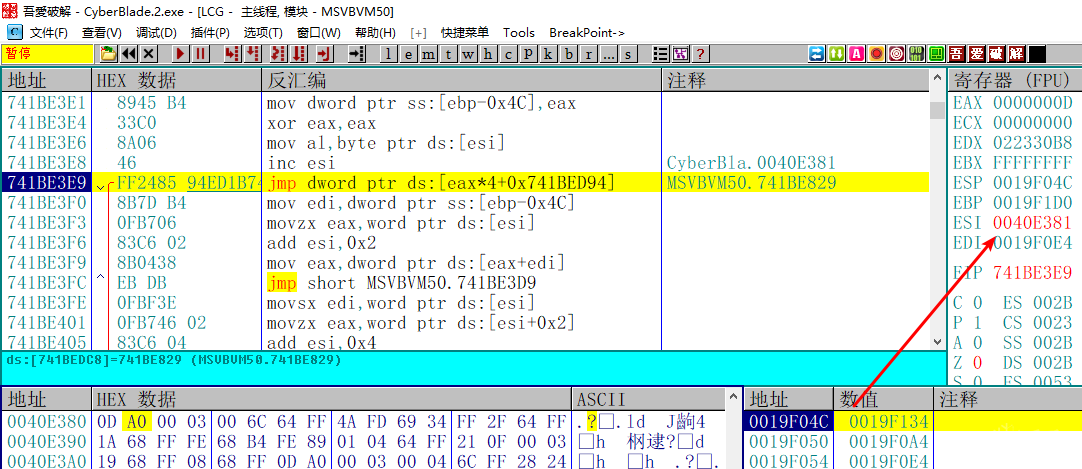
Task: Open the 调试(D) menu
Action: [x=156, y=32]
